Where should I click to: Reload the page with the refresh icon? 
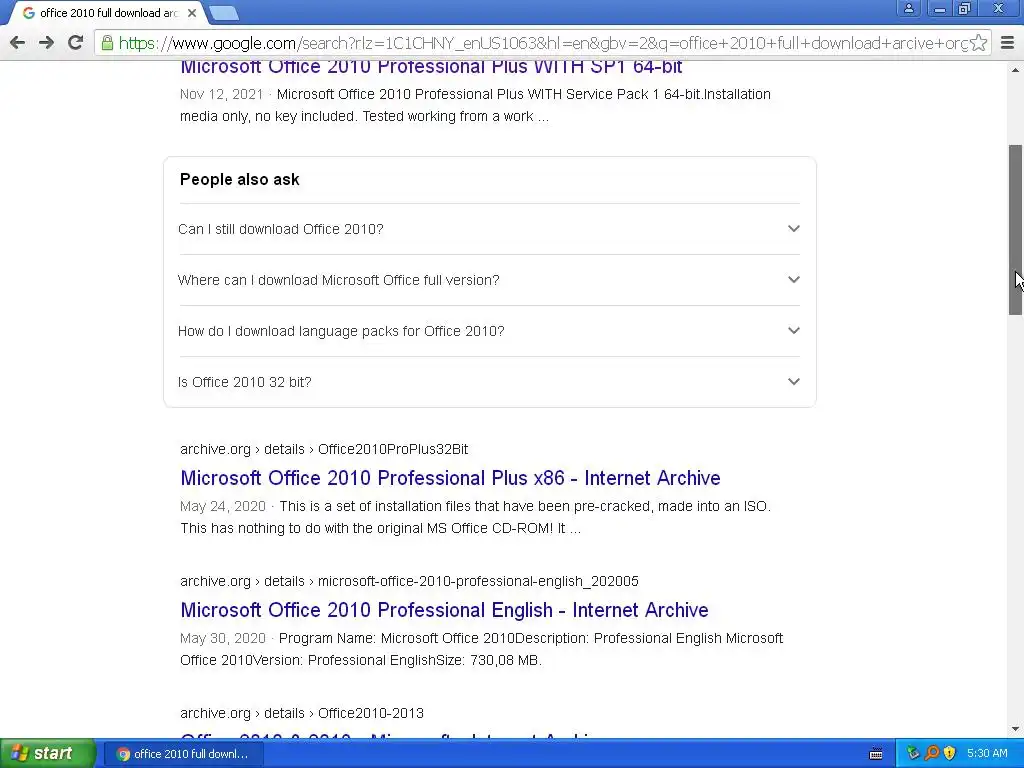pyautogui.click(x=75, y=43)
